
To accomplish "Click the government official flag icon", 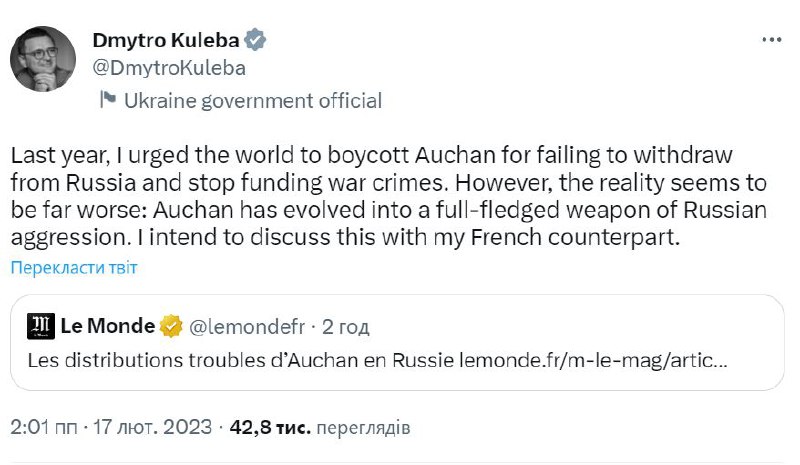I will [x=107, y=100].
